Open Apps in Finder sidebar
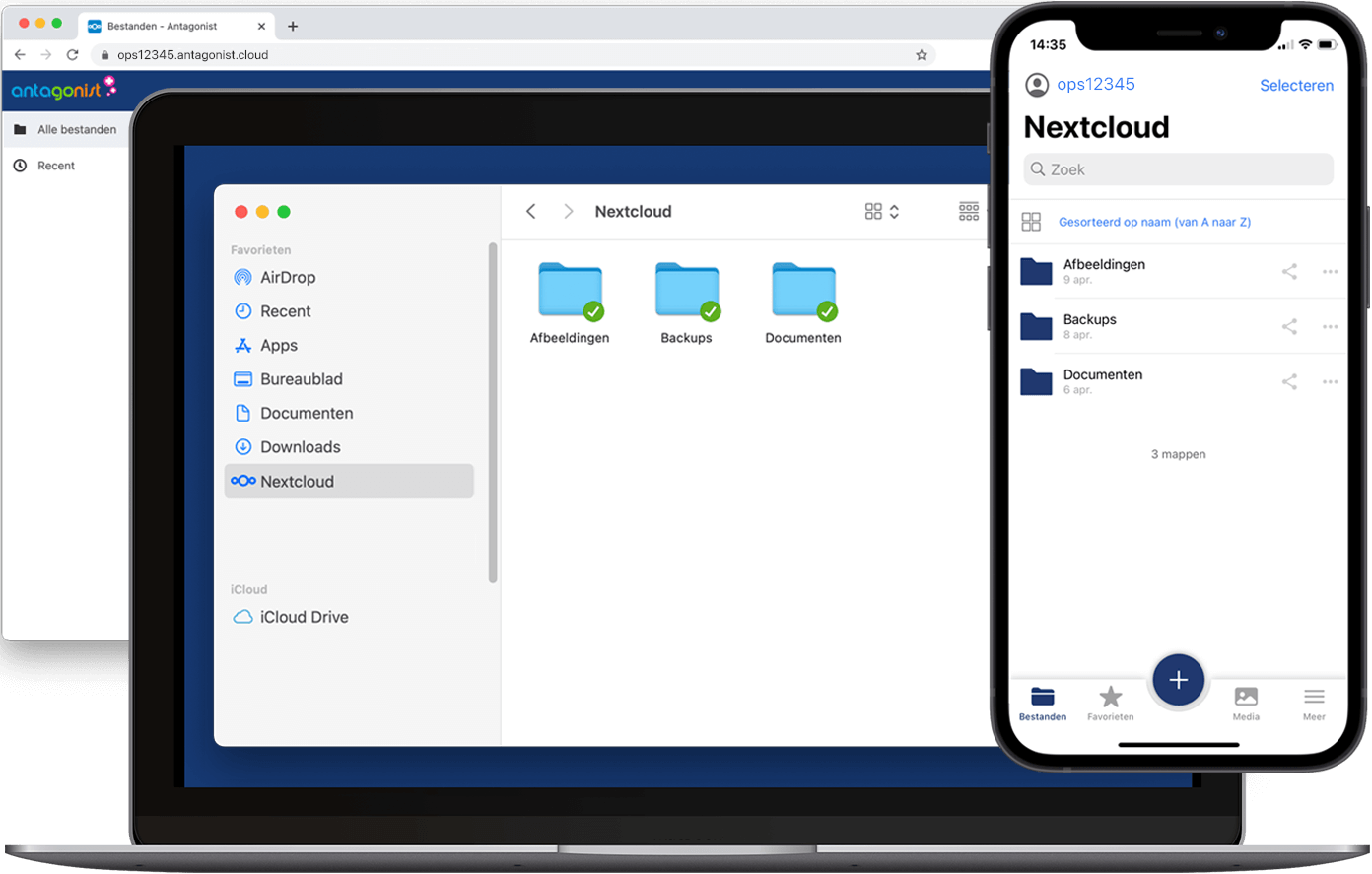The height and width of the screenshot is (874, 1372). click(x=265, y=346)
